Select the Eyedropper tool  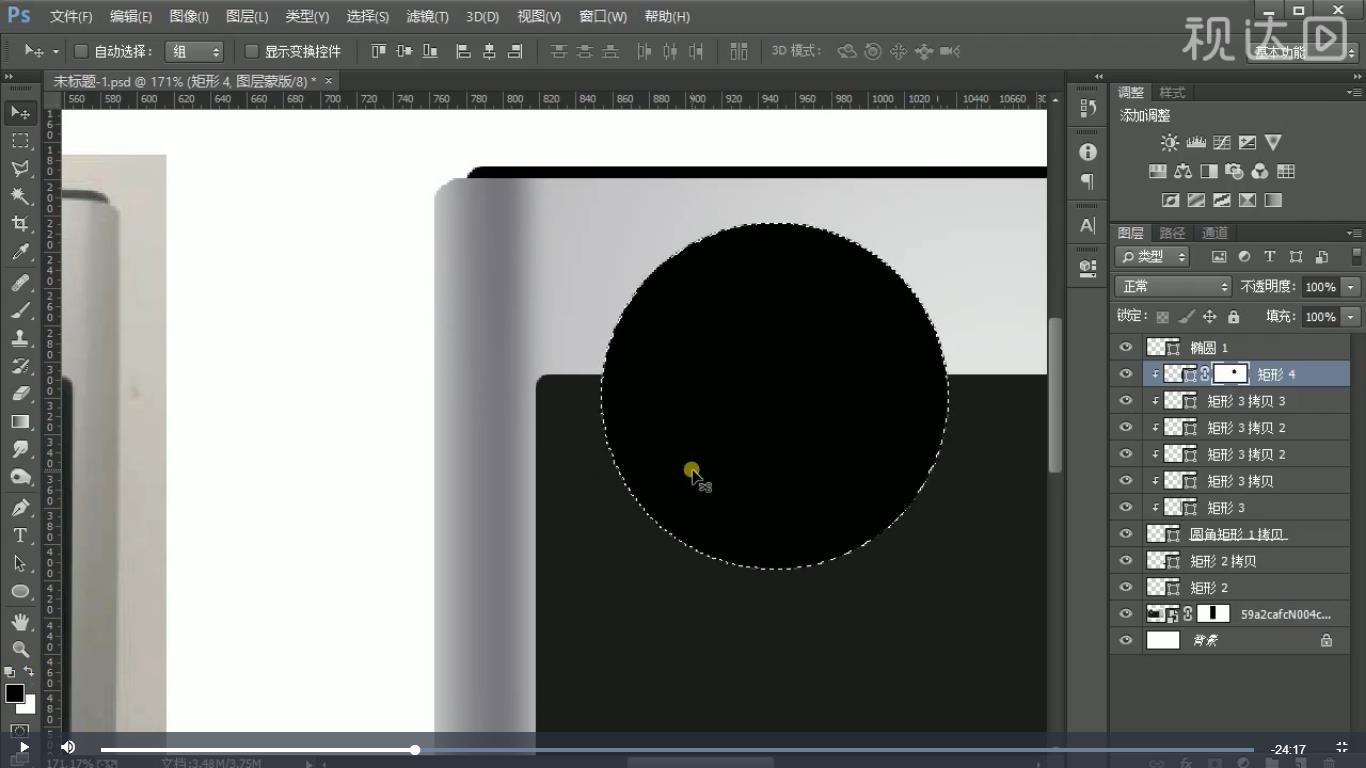point(20,251)
